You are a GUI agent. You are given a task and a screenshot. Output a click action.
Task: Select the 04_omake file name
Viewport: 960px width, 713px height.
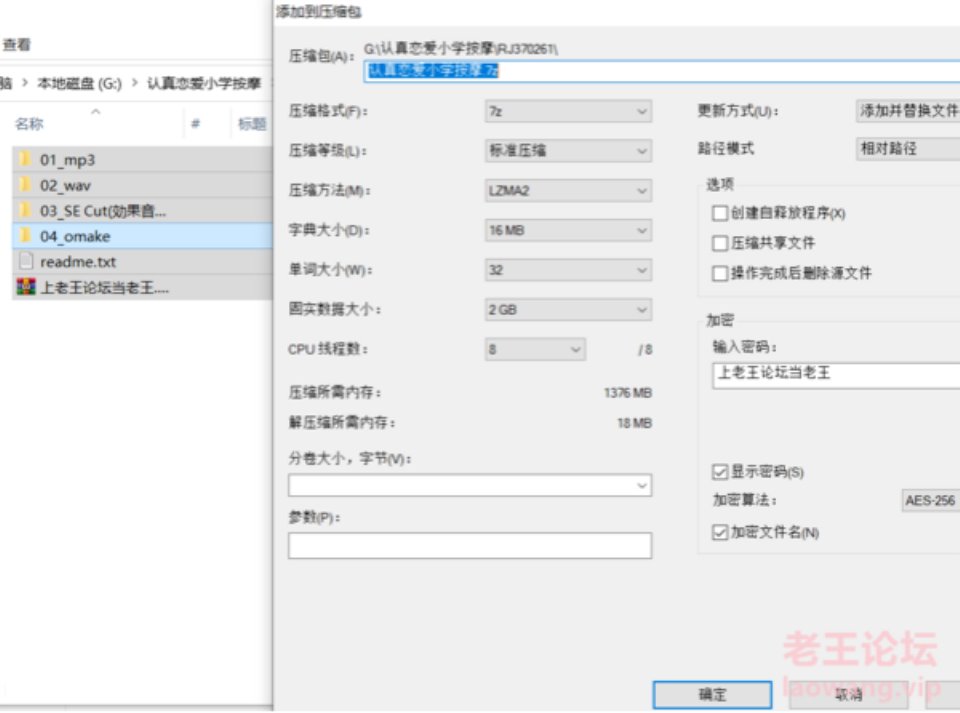[x=75, y=236]
